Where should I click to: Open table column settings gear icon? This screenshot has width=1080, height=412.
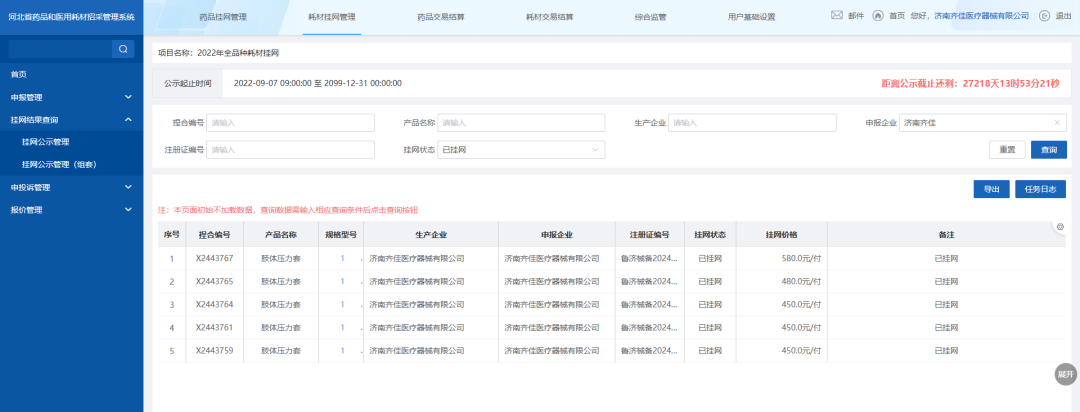pyautogui.click(x=1060, y=227)
